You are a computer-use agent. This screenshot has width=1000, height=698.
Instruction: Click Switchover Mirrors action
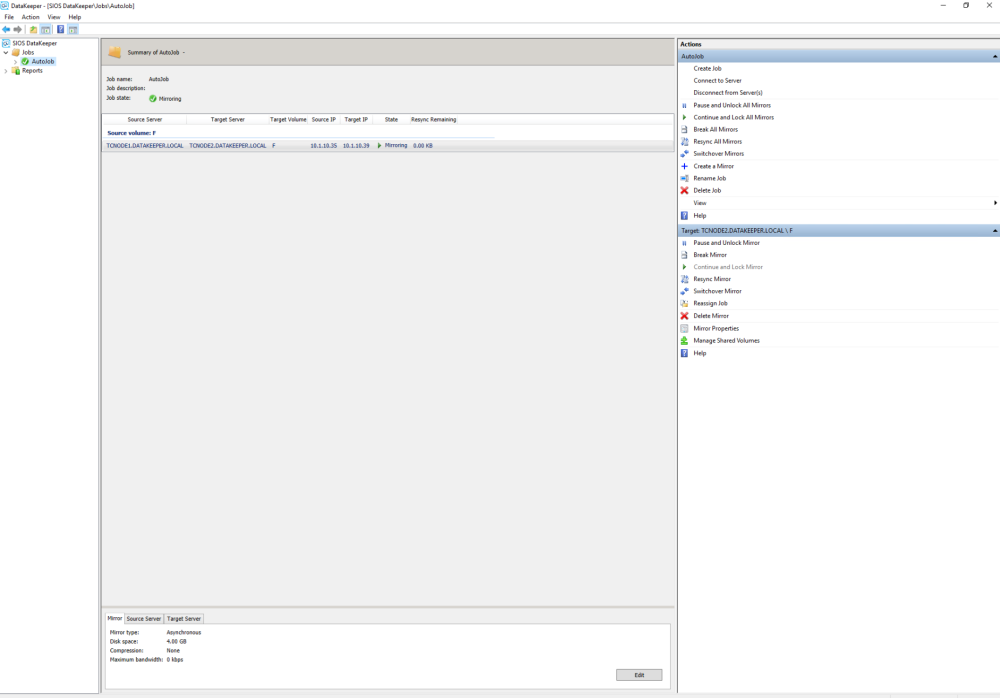point(719,154)
